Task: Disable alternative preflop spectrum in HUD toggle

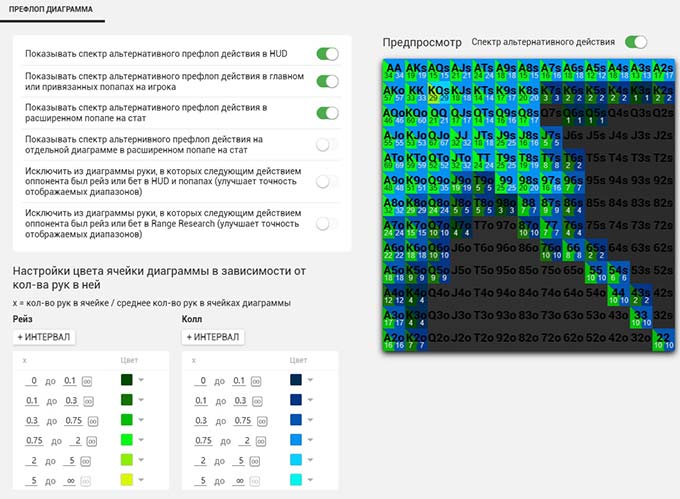Action: pyautogui.click(x=327, y=54)
